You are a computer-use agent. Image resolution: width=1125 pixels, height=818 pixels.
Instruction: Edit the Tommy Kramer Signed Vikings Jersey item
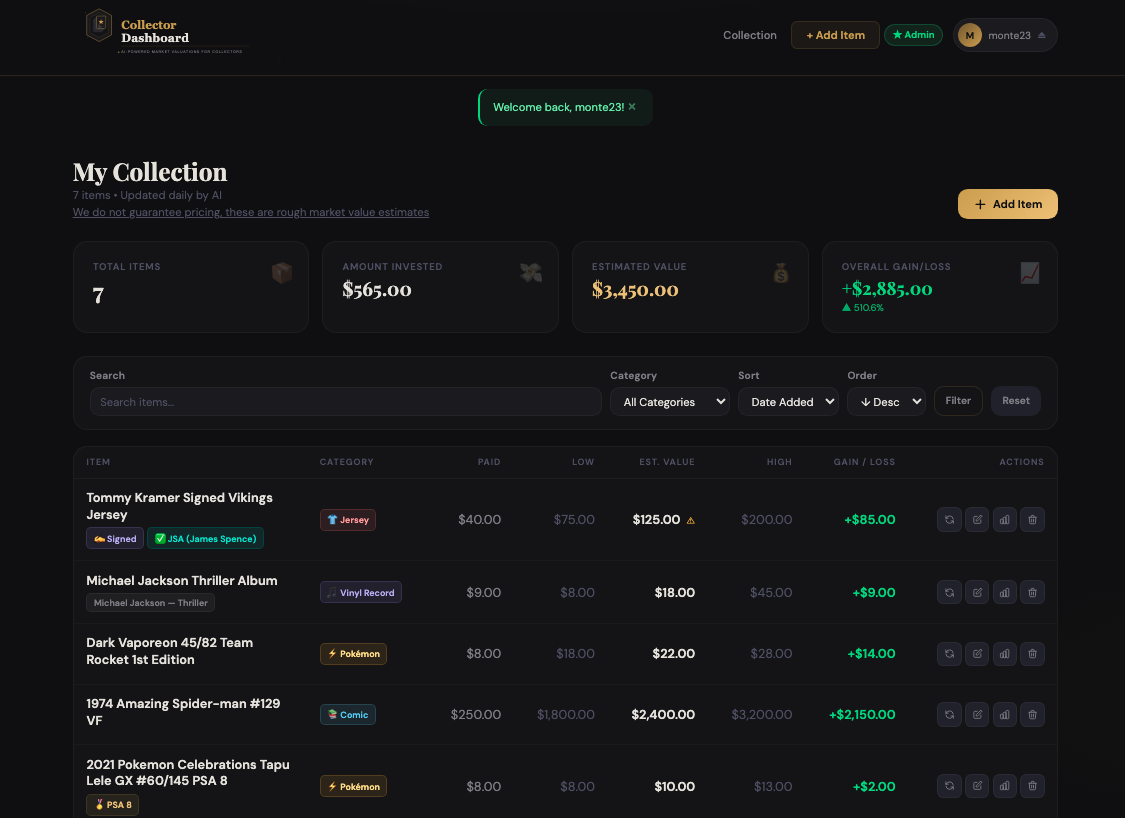[977, 520]
